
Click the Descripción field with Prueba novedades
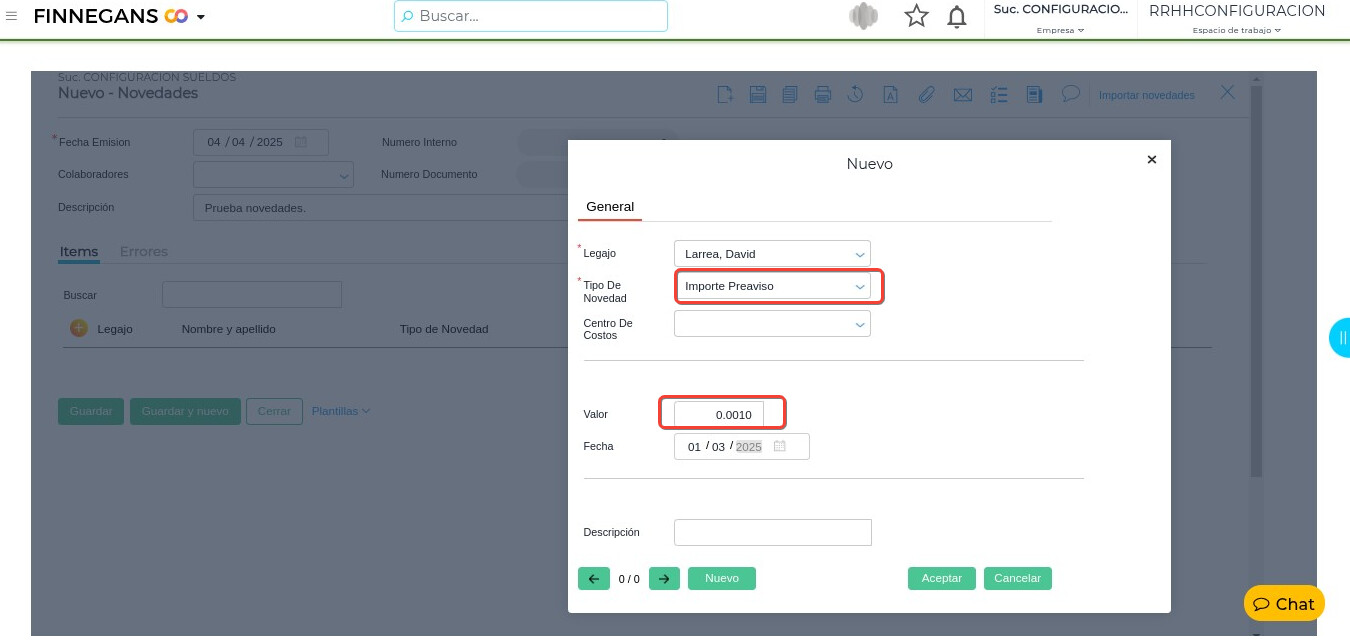[x=380, y=207]
